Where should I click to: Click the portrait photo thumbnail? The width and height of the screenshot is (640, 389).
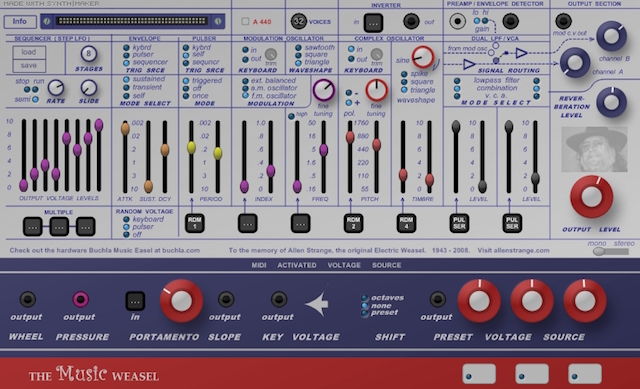(x=594, y=149)
